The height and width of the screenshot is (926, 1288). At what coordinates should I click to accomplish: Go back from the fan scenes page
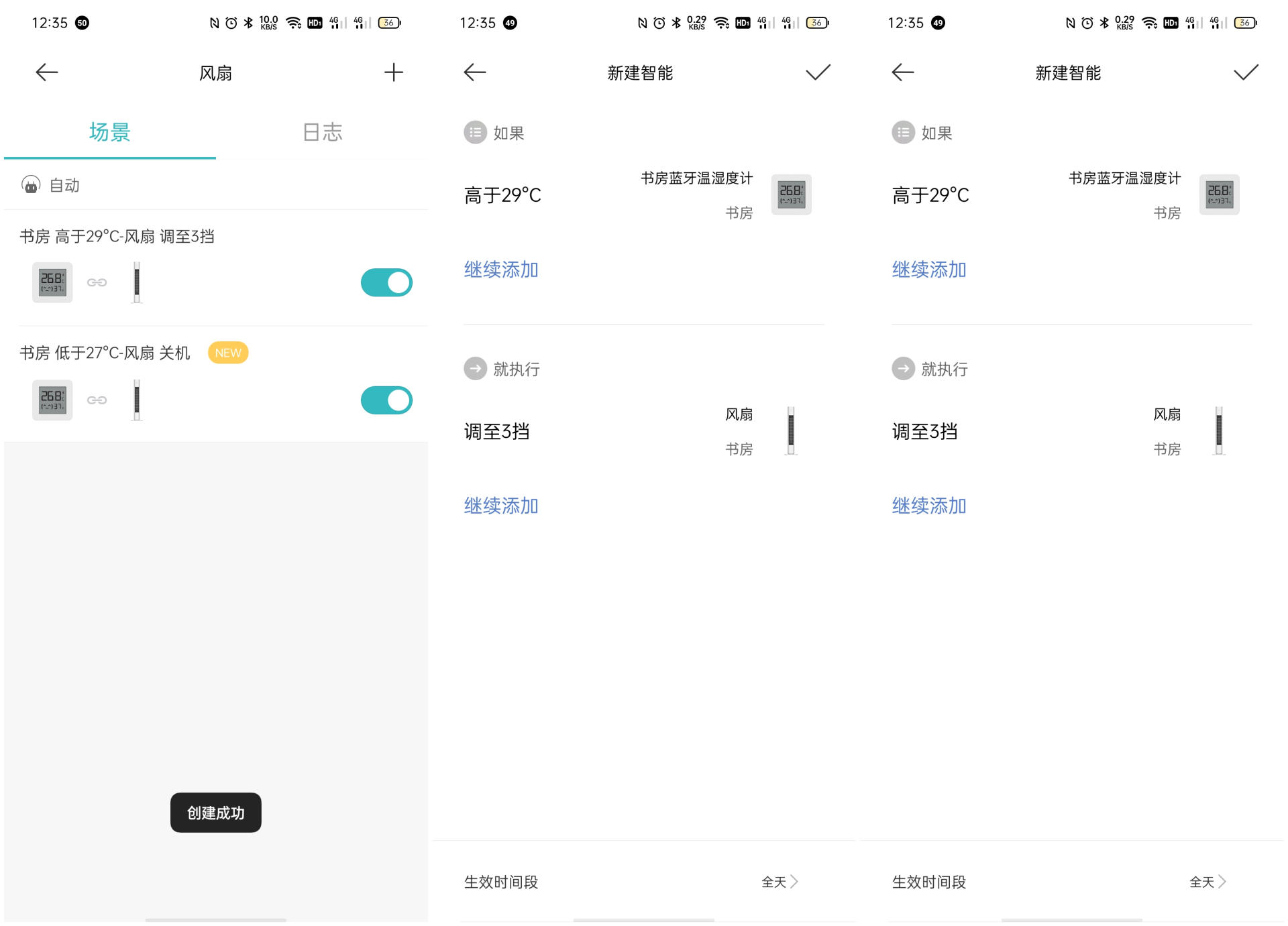coord(47,72)
